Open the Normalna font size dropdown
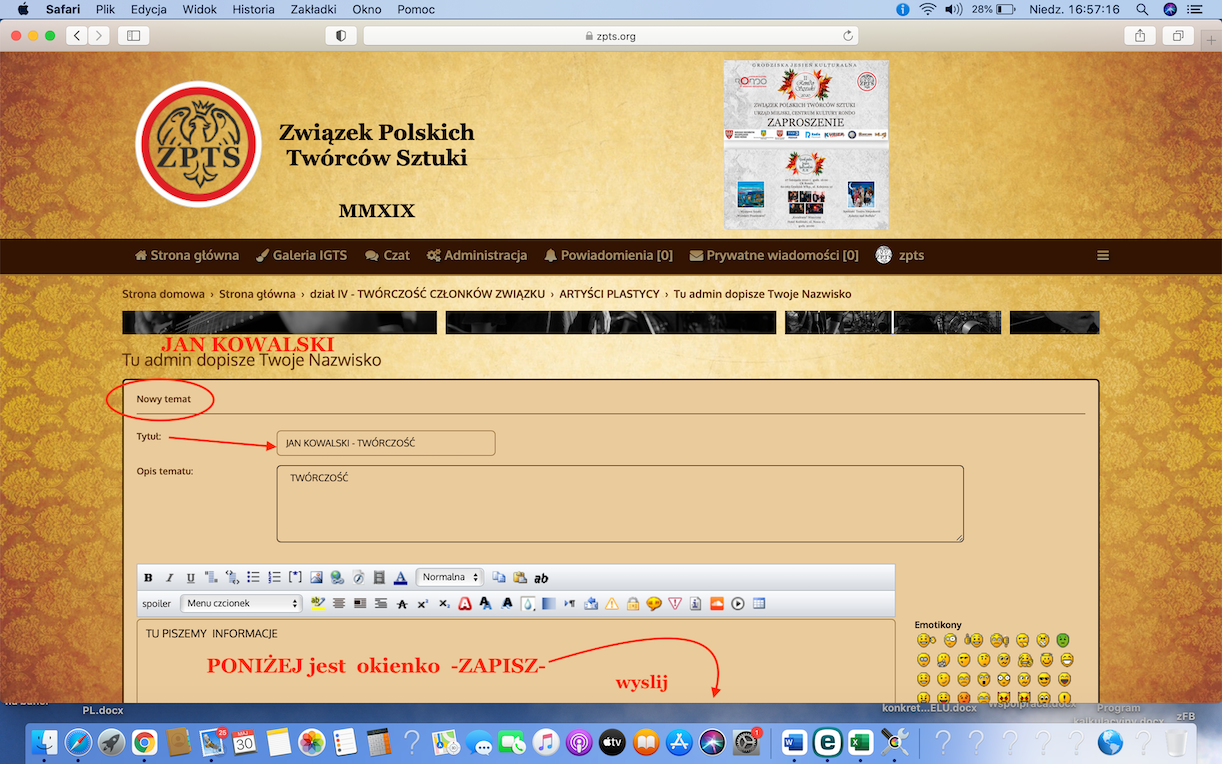The width and height of the screenshot is (1222, 764). click(449, 578)
